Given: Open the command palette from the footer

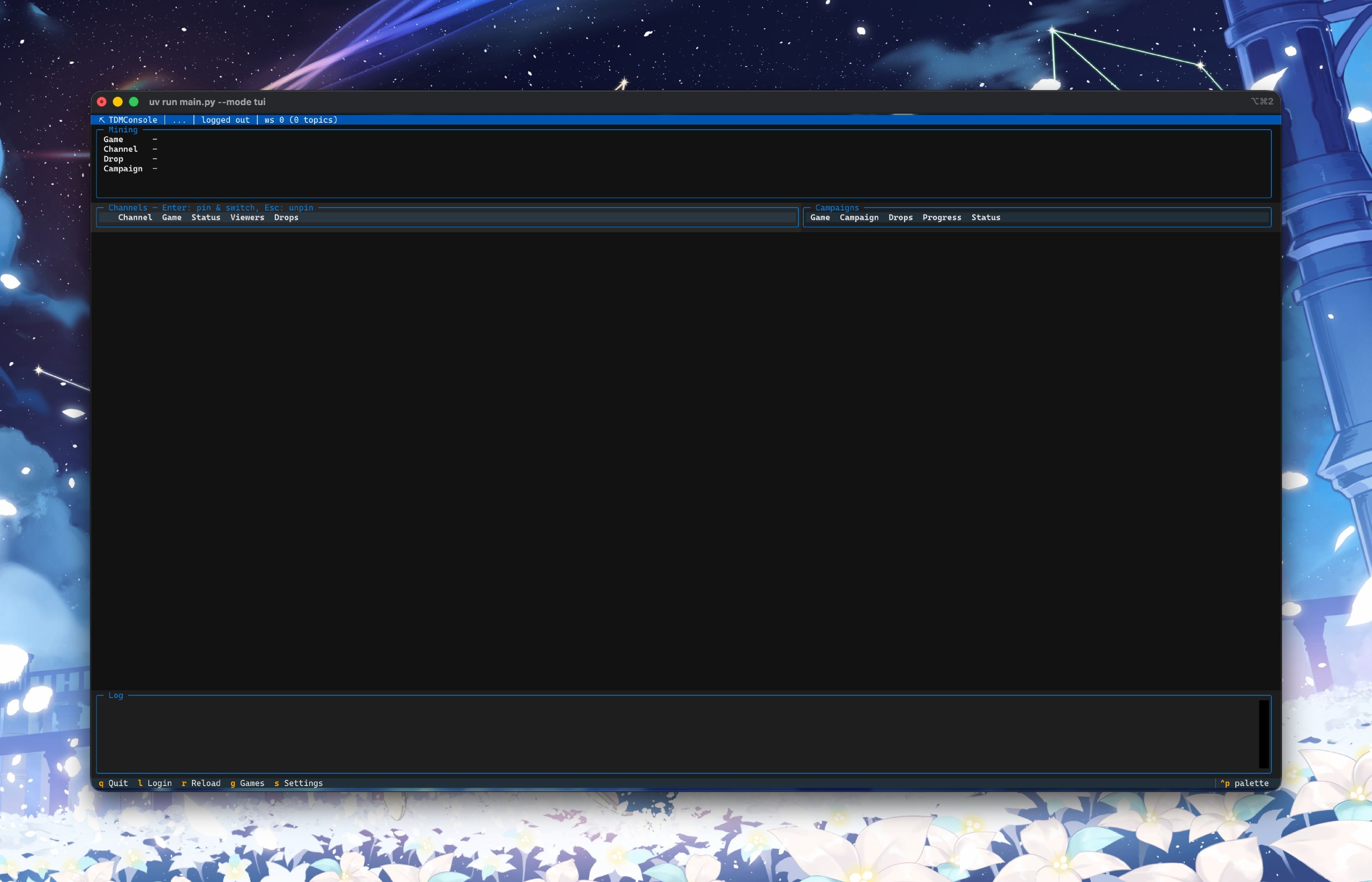Looking at the screenshot, I should coord(1244,783).
